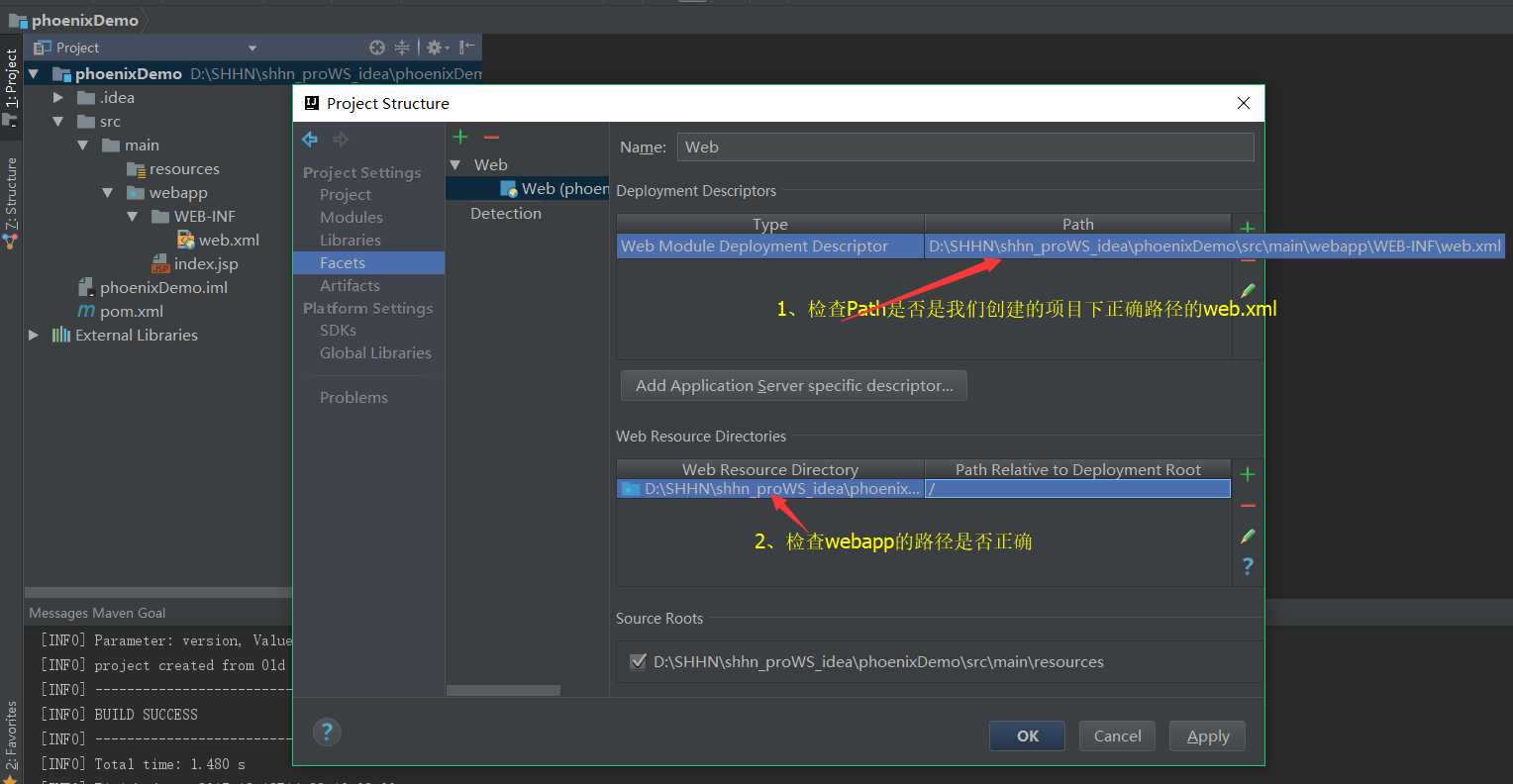Click the External Libraries icon

tap(61, 335)
